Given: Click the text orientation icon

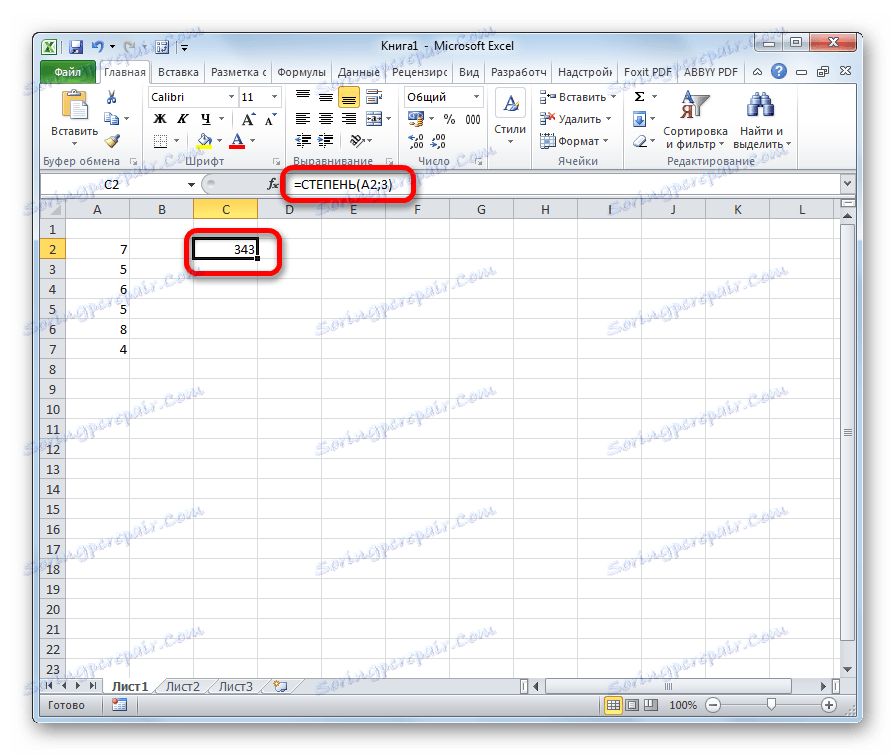Looking at the screenshot, I should [x=357, y=141].
